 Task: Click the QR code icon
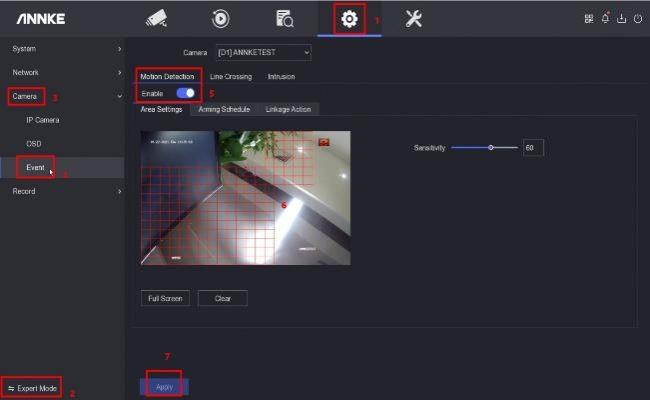pos(590,18)
